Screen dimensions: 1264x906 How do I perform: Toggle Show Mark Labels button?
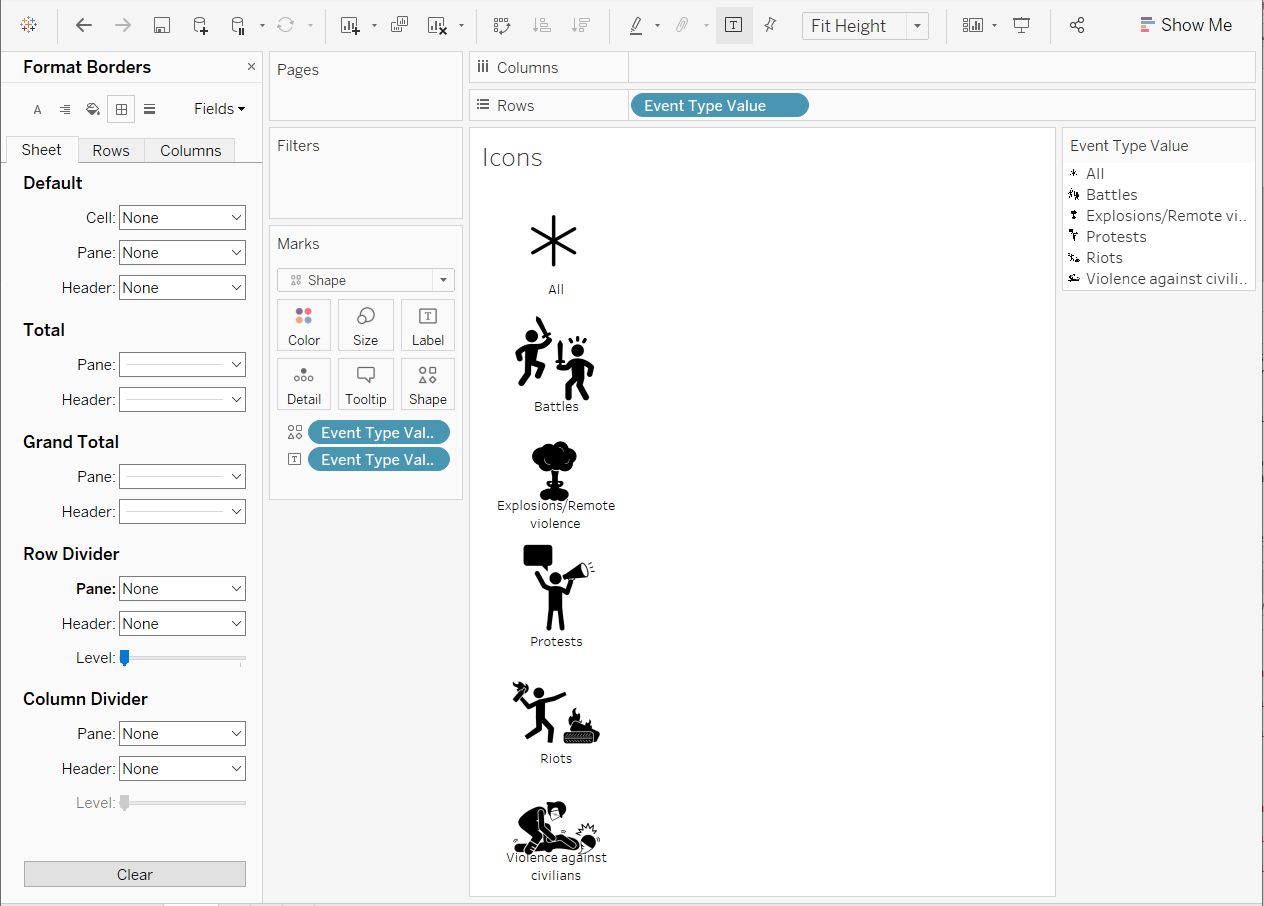pyautogui.click(x=733, y=26)
